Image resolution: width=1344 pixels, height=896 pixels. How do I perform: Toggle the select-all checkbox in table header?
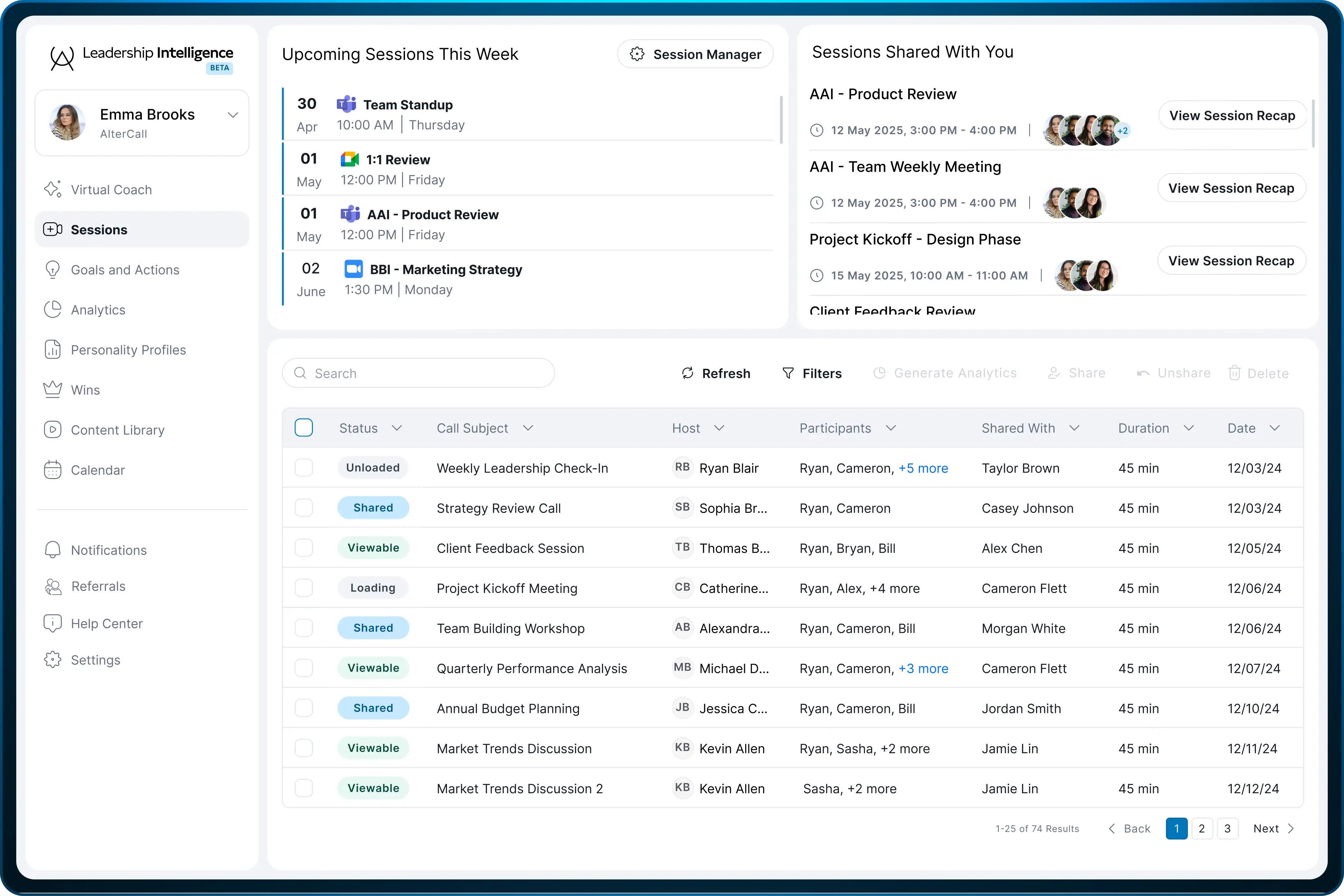point(303,428)
